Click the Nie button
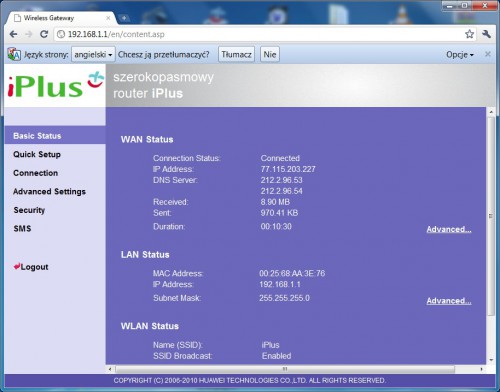 (270, 54)
